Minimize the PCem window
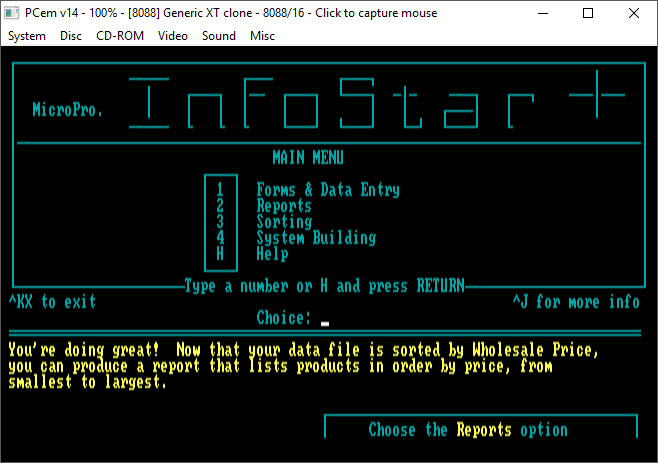Viewport: 658px width, 463px height. pyautogui.click(x=543, y=13)
